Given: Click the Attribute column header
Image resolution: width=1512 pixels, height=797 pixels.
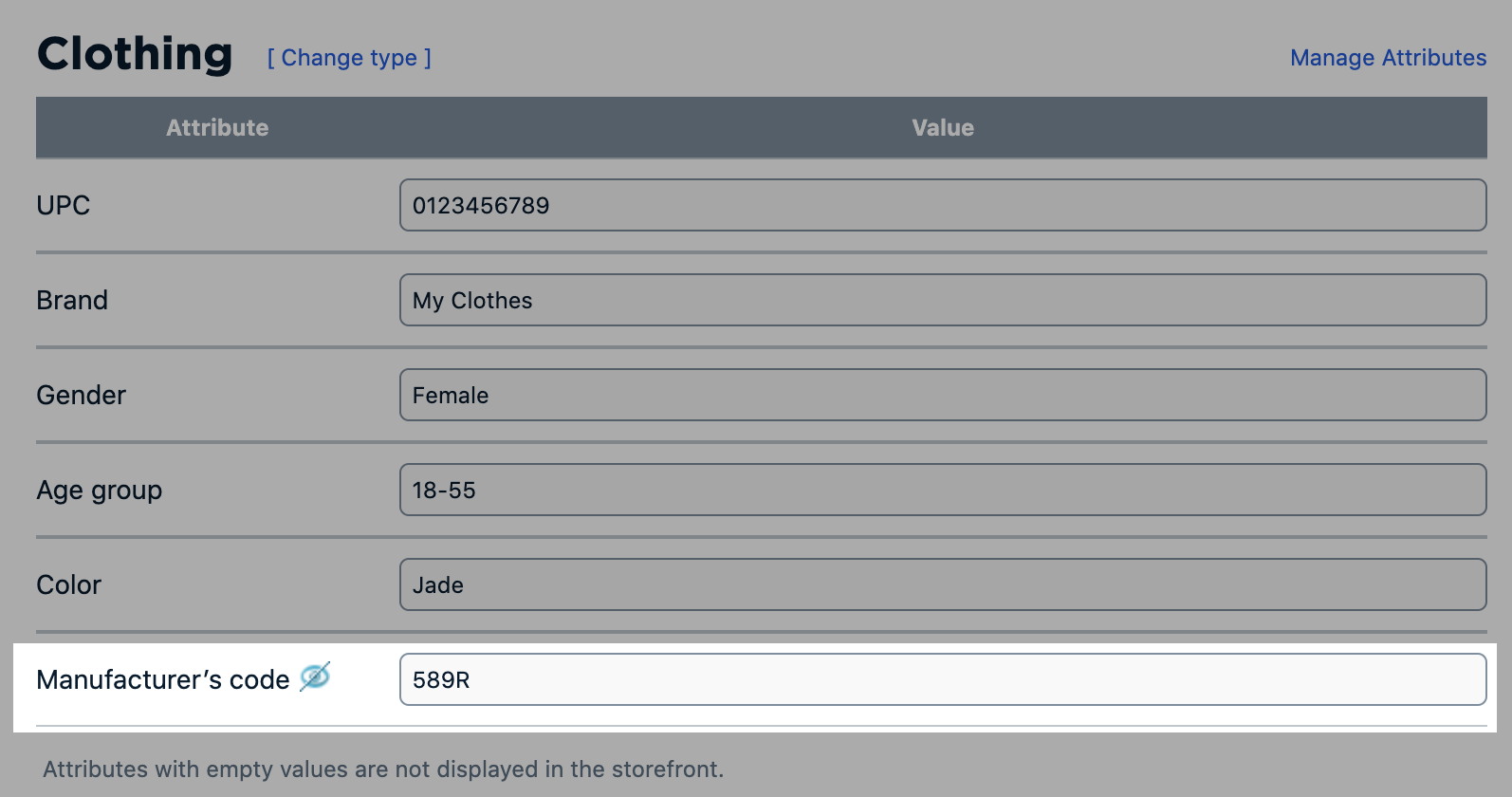Looking at the screenshot, I should (217, 127).
